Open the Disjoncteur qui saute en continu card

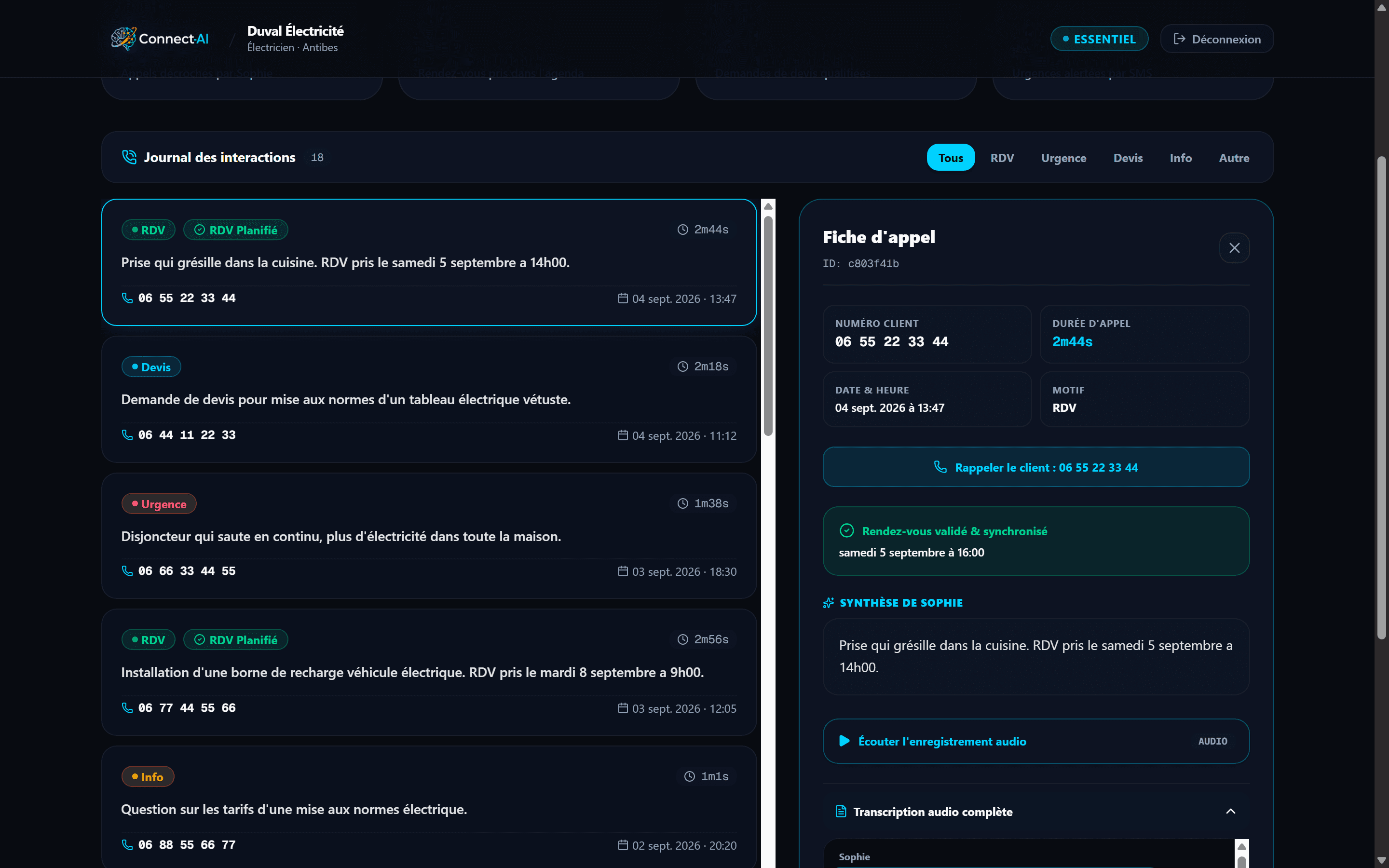coord(429,536)
